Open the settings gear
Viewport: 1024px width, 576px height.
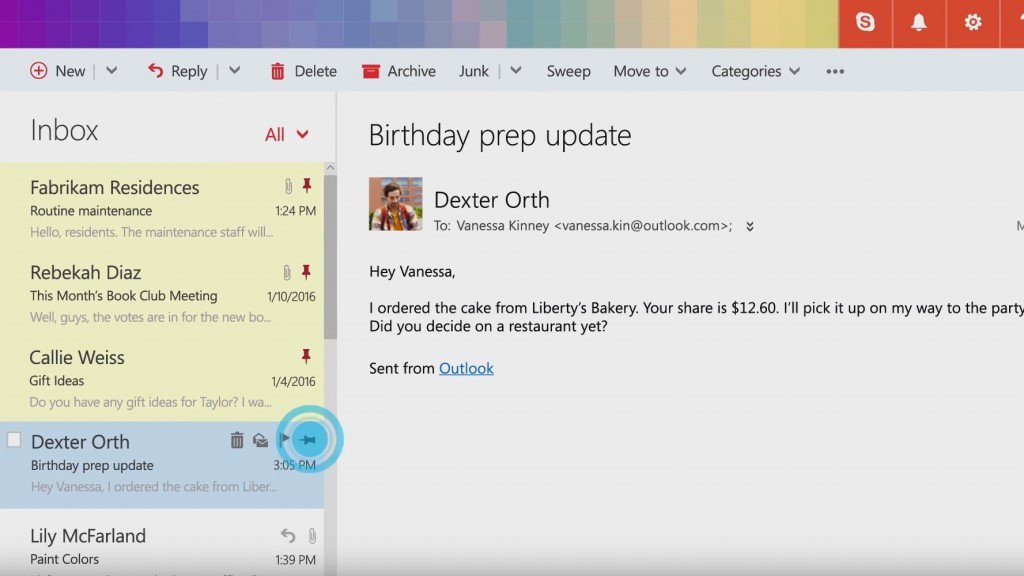pyautogui.click(x=972, y=22)
